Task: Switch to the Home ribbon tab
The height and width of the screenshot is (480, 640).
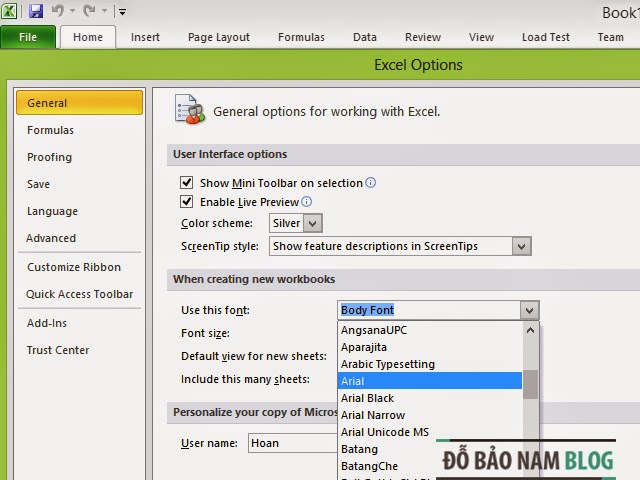Action: [x=88, y=37]
